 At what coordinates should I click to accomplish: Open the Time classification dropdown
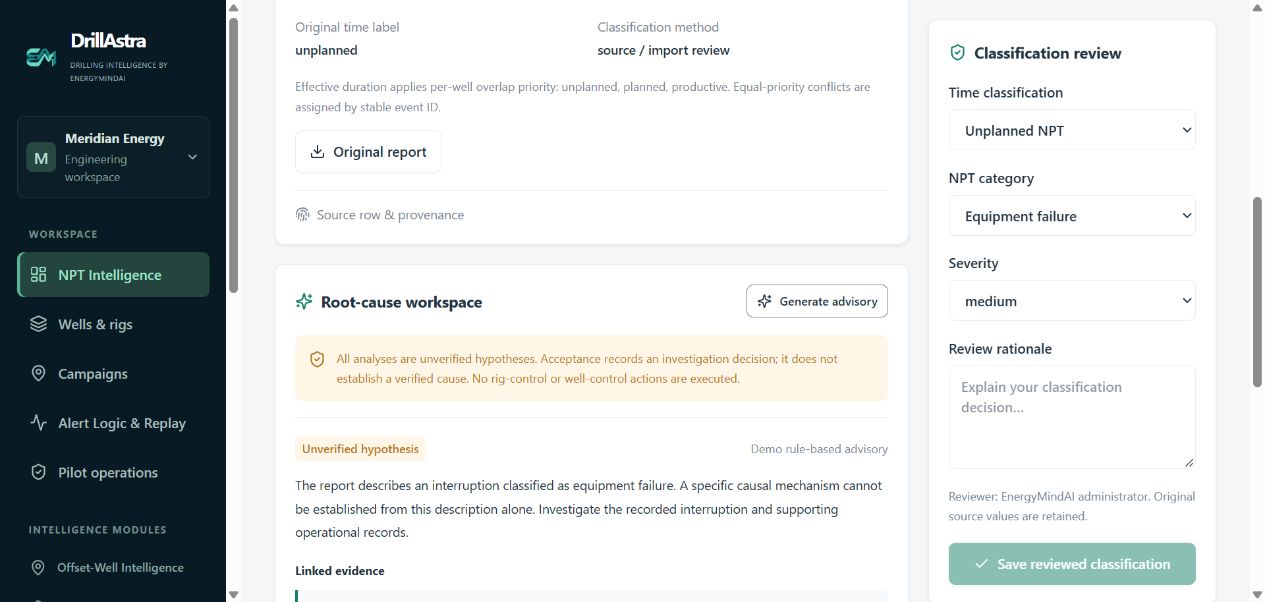[1072, 130]
